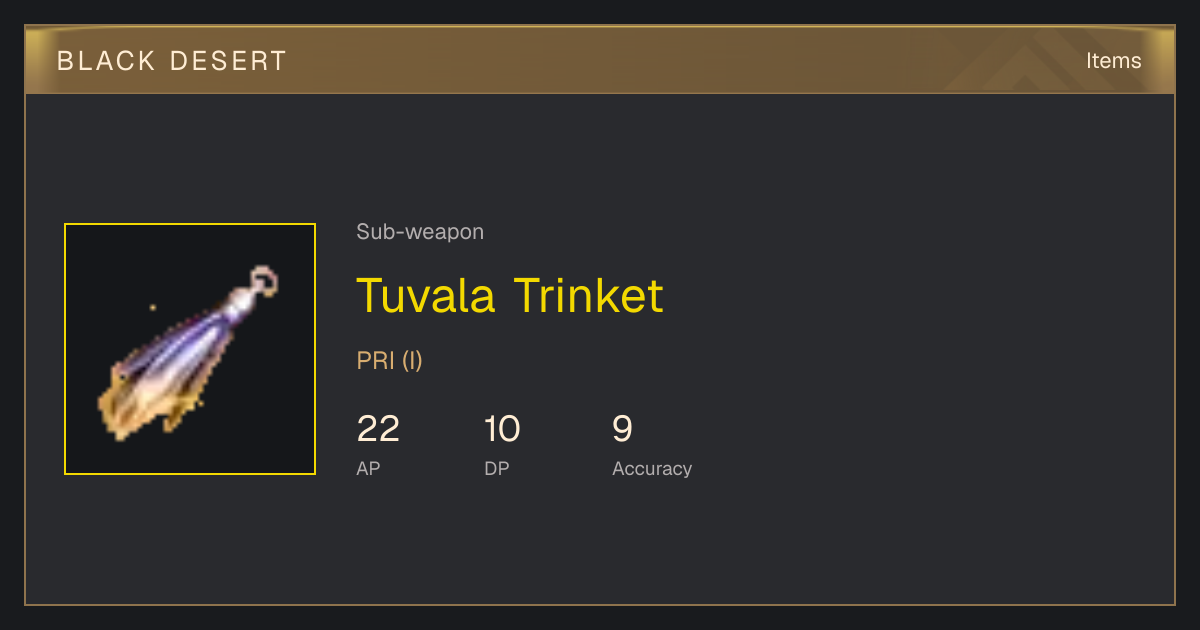Click the gold header banner bar
Image resolution: width=1200 pixels, height=630 pixels.
point(600,60)
